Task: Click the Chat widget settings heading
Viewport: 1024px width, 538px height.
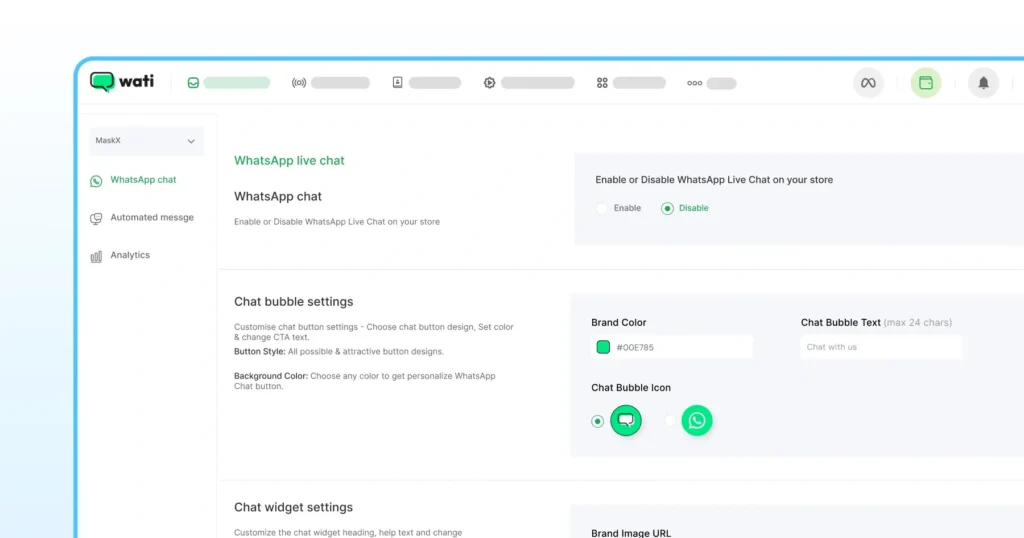Action: [293, 507]
